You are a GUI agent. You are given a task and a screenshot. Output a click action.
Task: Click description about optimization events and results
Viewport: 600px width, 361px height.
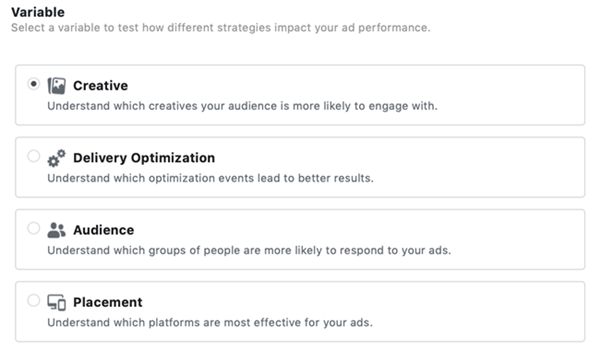pos(210,178)
